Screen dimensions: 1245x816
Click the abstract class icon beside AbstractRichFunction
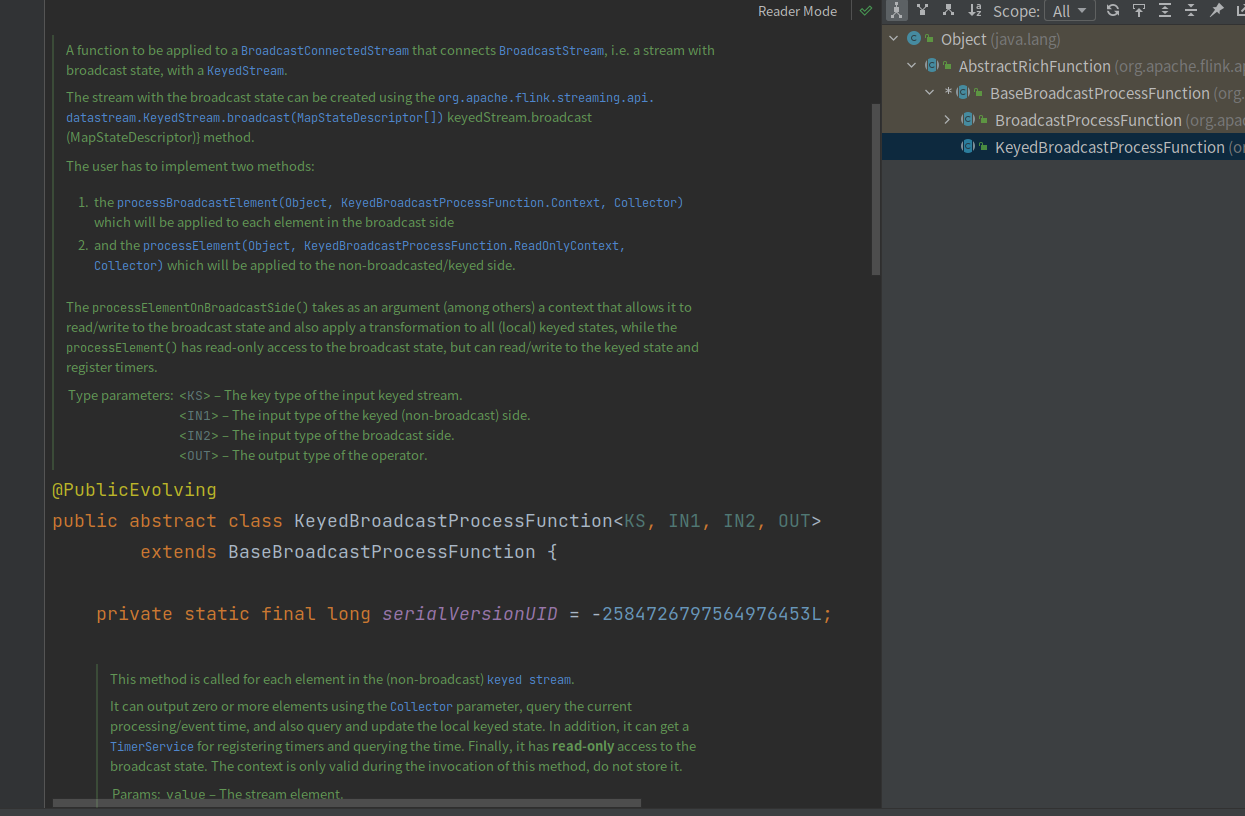pyautogui.click(x=932, y=66)
